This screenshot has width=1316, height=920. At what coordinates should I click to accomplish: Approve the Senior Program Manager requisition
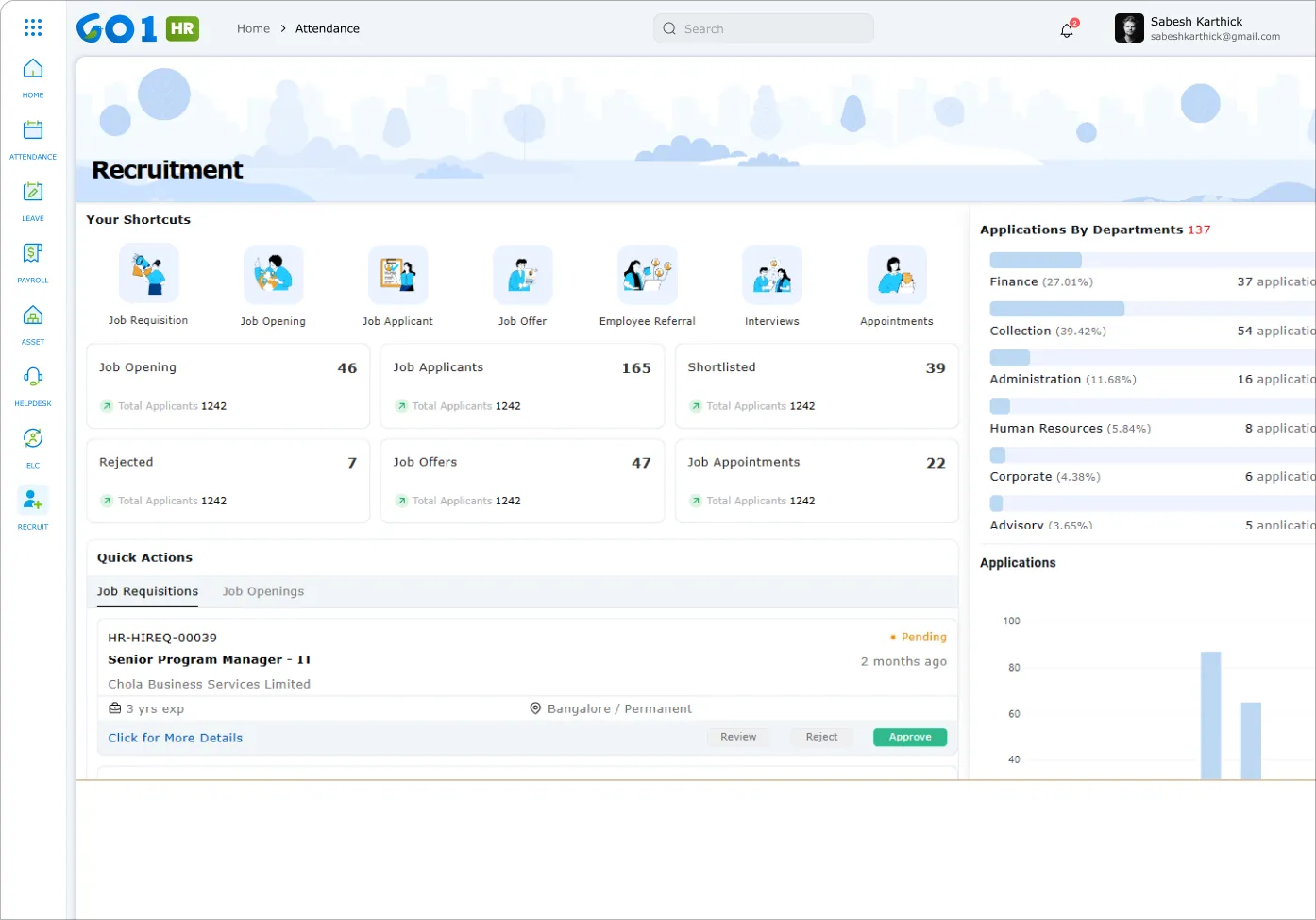coord(909,737)
